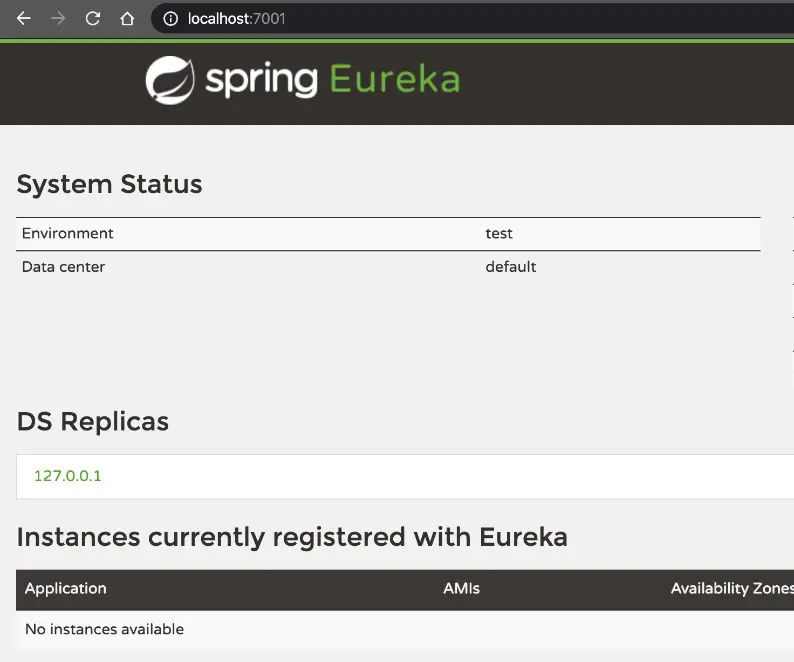Open the browser home page icon

127,19
